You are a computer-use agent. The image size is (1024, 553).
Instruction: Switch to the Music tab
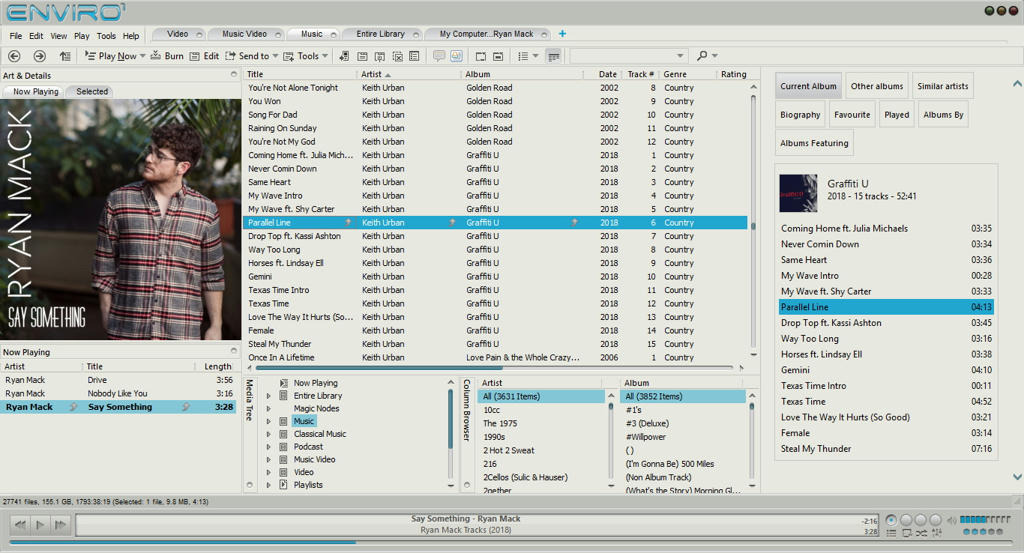[312, 34]
